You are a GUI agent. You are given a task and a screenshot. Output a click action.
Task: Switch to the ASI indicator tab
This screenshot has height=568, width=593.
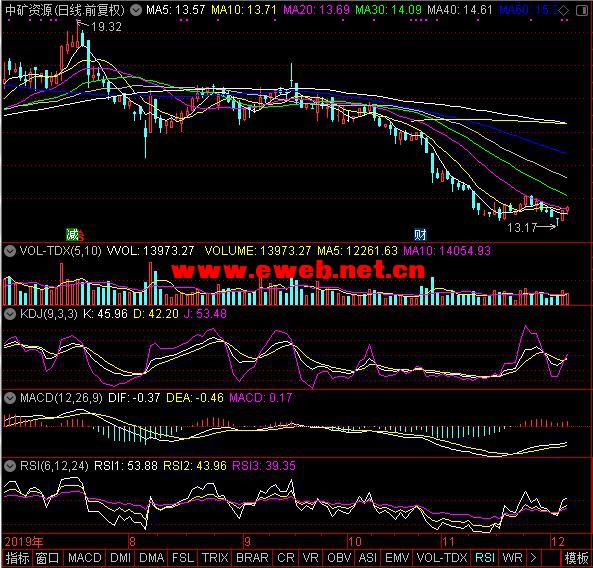click(368, 558)
